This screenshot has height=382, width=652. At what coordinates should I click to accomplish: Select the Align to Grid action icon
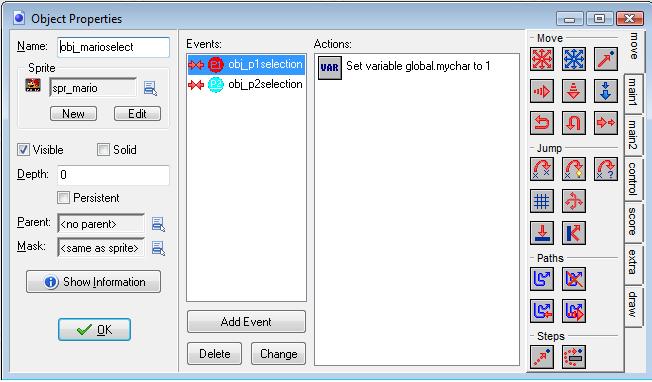(x=542, y=201)
